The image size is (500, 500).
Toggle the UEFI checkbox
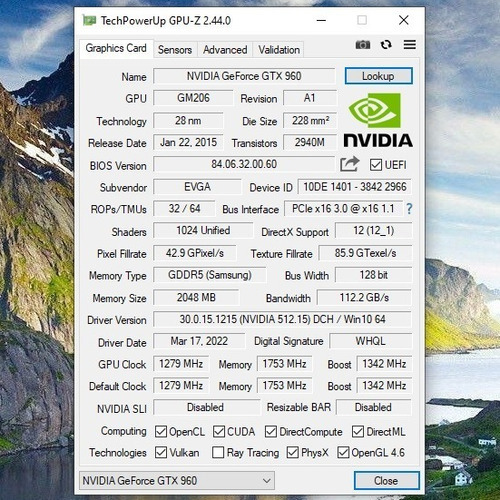[x=376, y=165]
